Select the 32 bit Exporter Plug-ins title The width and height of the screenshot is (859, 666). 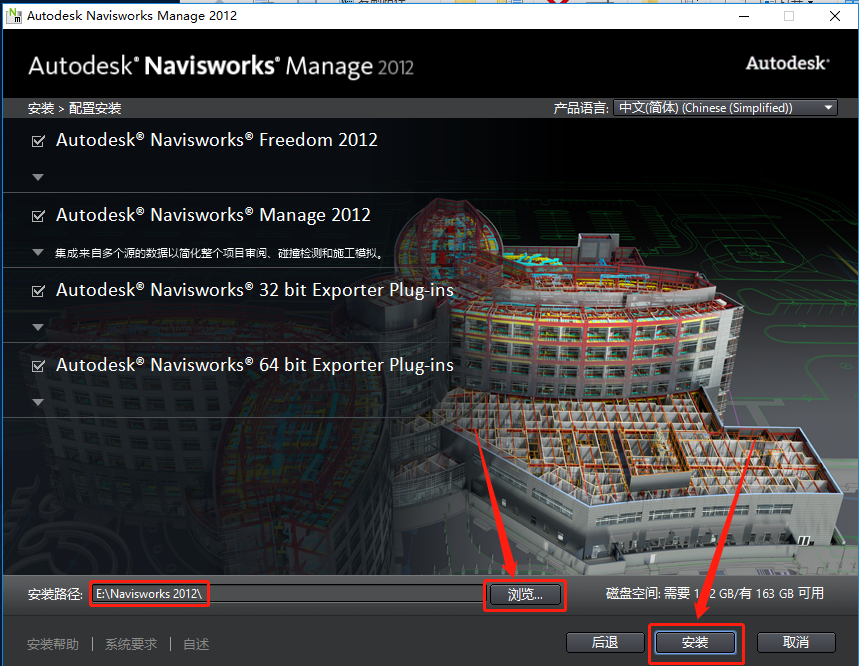(255, 290)
